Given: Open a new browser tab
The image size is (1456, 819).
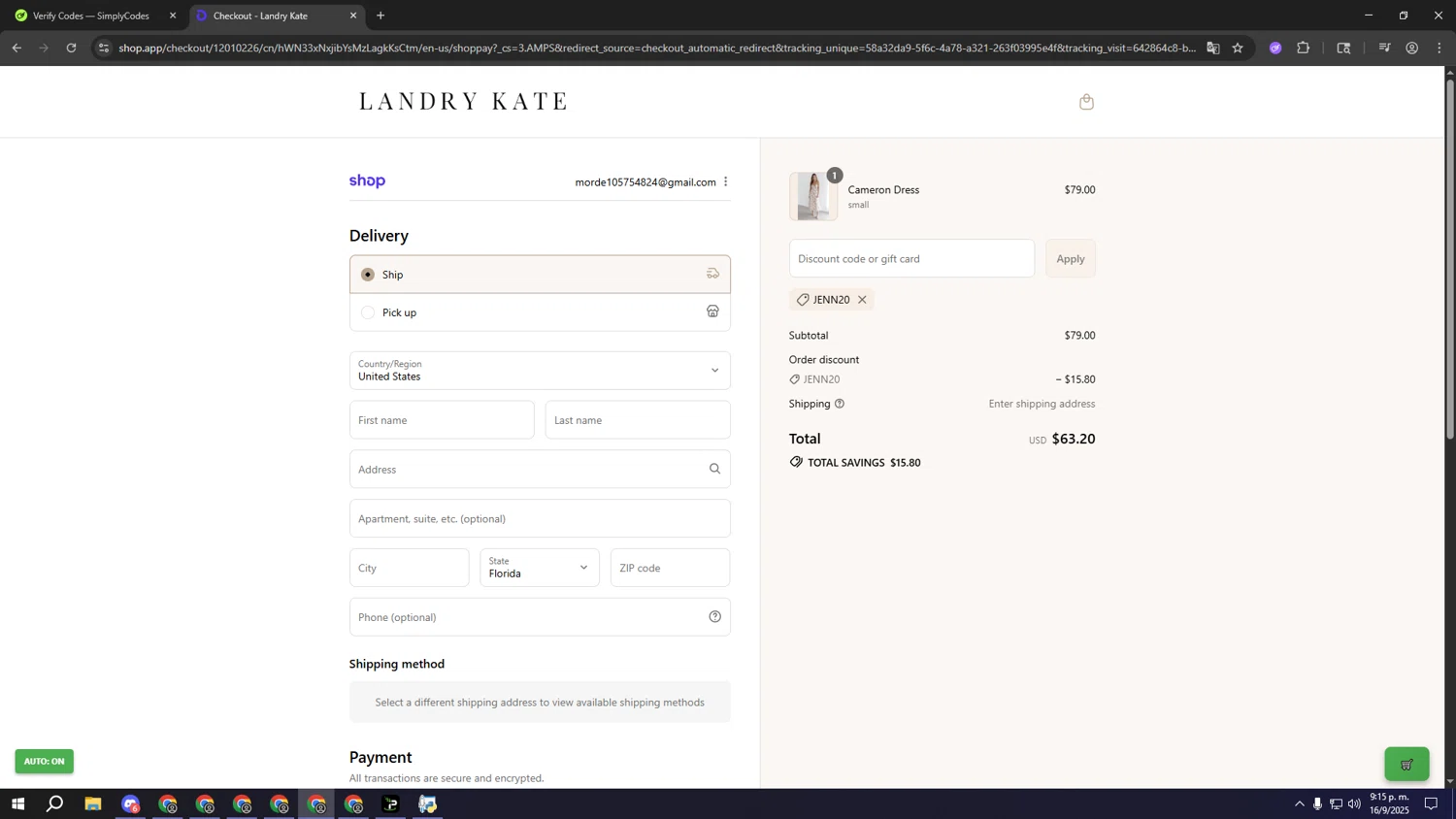Looking at the screenshot, I should (x=381, y=16).
